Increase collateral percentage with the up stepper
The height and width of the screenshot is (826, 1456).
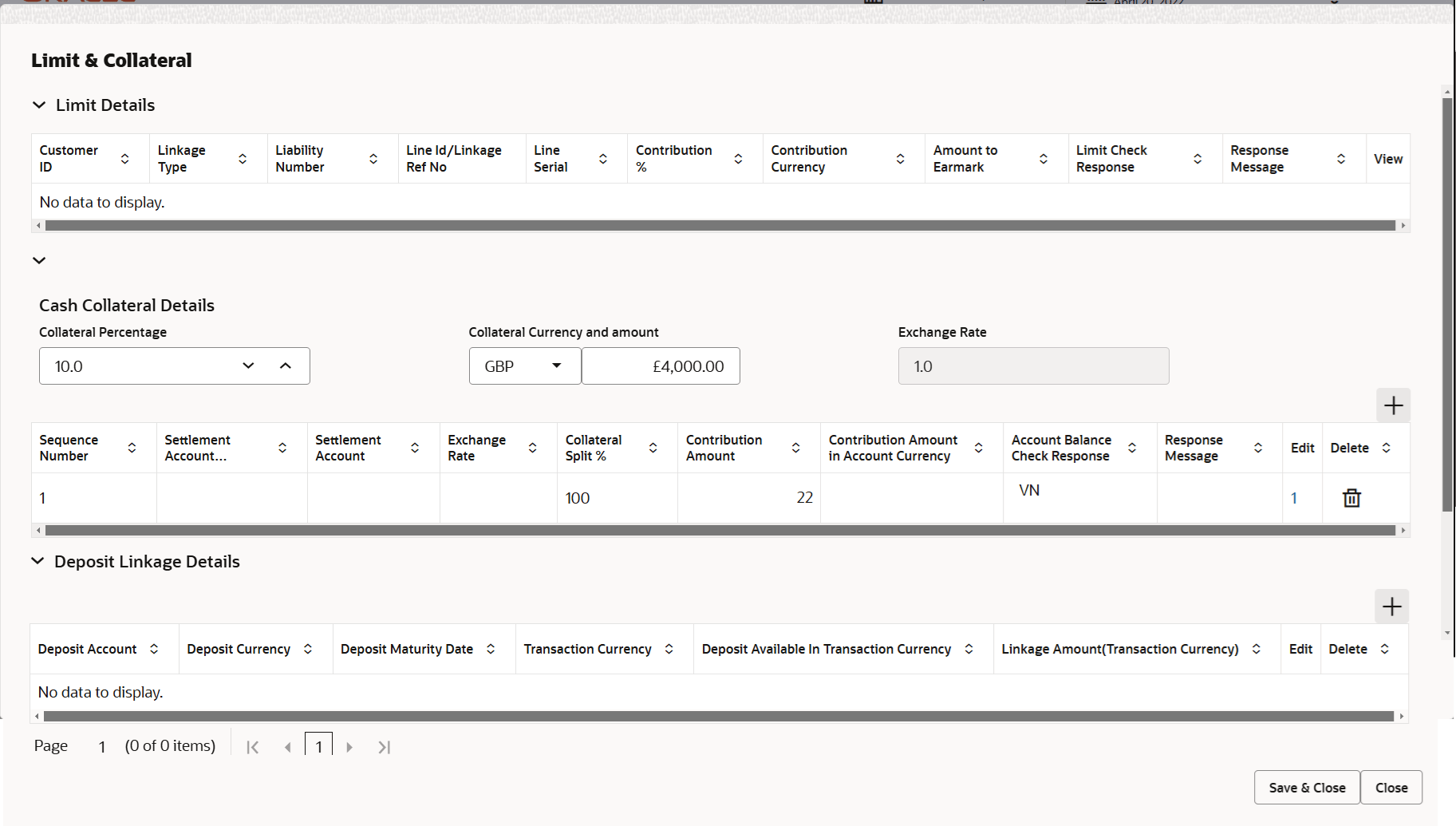286,366
